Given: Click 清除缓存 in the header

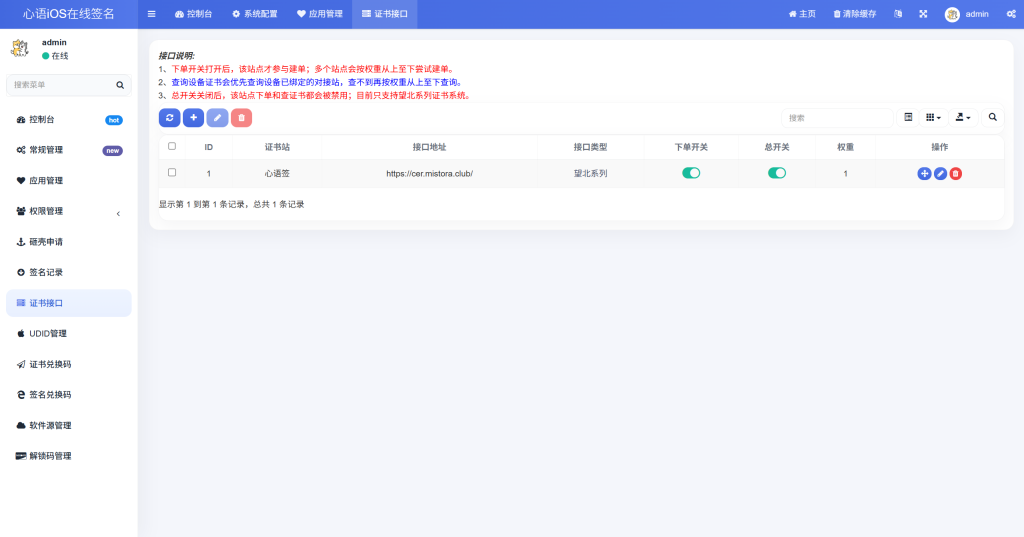Looking at the screenshot, I should (855, 14).
